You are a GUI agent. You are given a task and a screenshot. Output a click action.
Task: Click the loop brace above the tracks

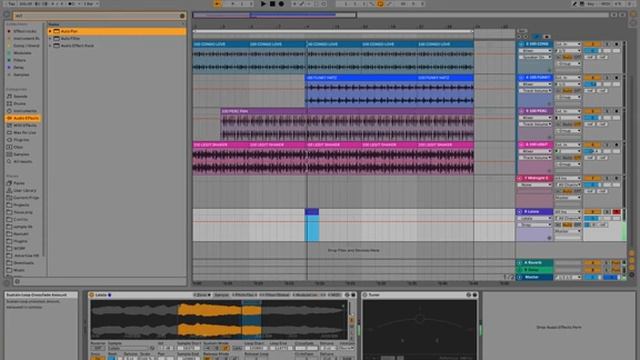pyautogui.click(x=333, y=31)
